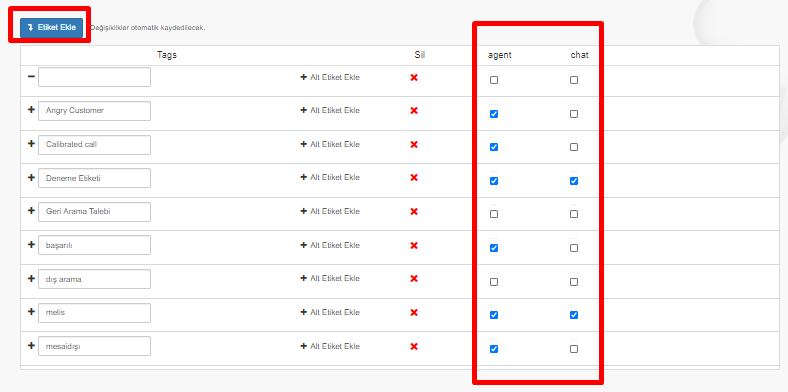Check chat for Angry Customer
The image size is (788, 392).
point(574,114)
